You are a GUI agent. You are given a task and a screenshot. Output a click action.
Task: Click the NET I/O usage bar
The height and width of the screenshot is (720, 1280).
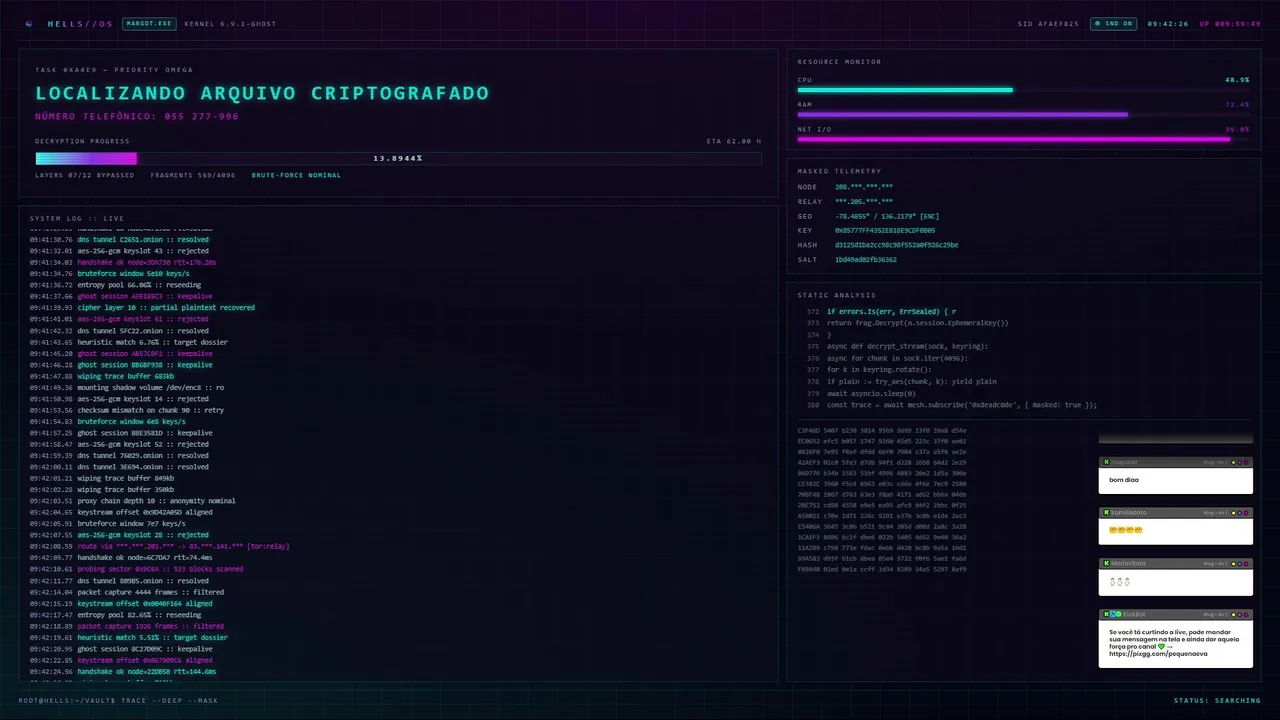(x=1023, y=140)
